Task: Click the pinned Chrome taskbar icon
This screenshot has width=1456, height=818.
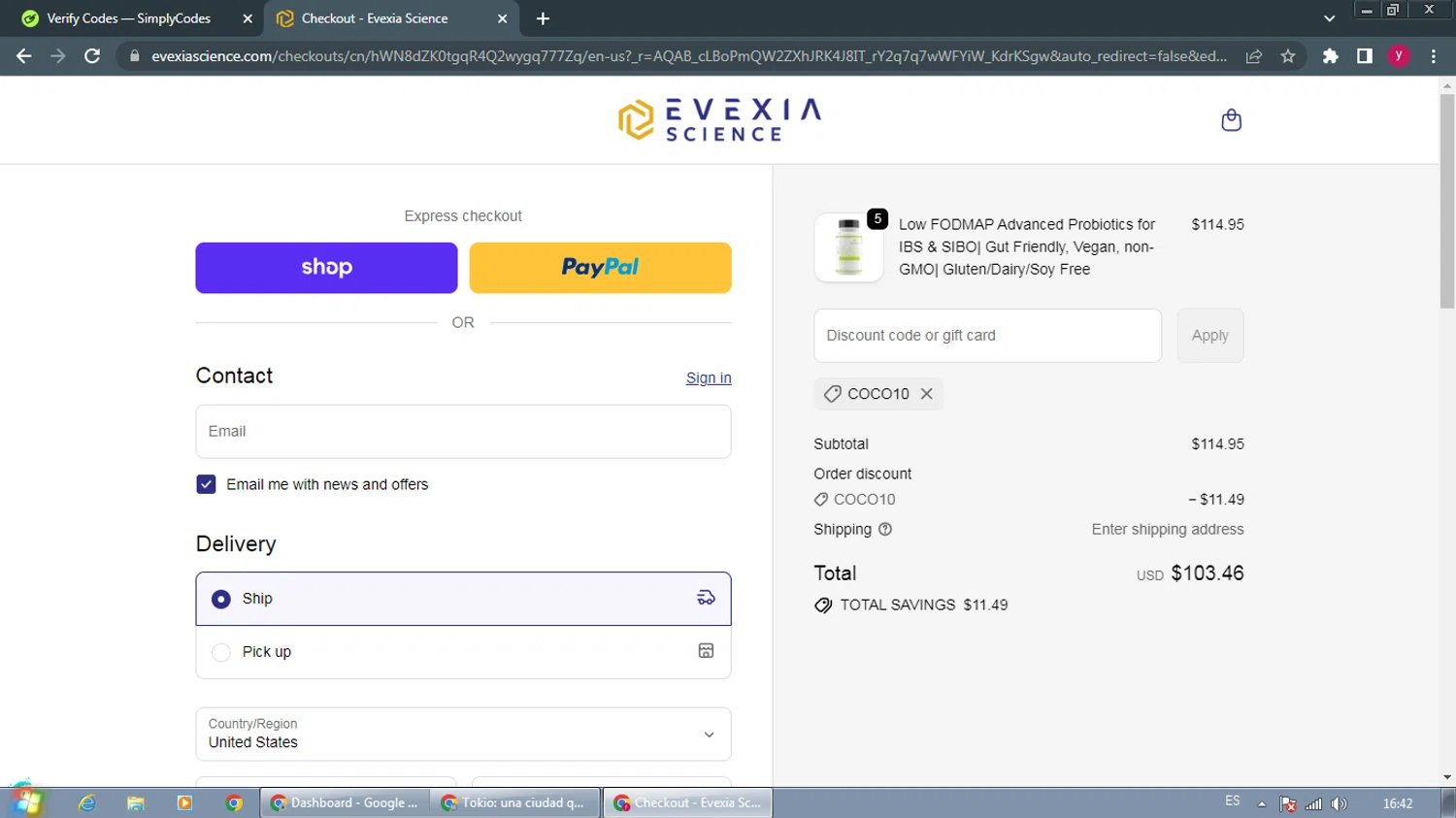Action: pos(233,803)
